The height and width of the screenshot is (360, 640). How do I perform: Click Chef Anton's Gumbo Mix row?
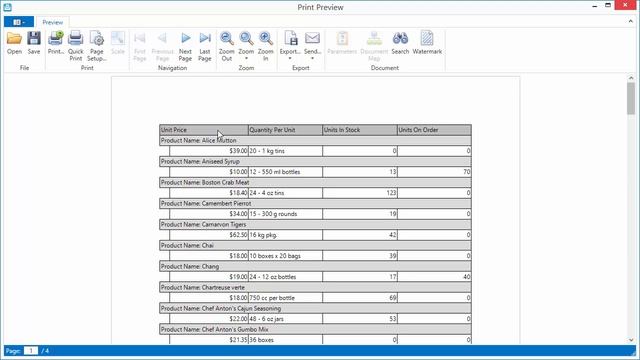(x=316, y=329)
